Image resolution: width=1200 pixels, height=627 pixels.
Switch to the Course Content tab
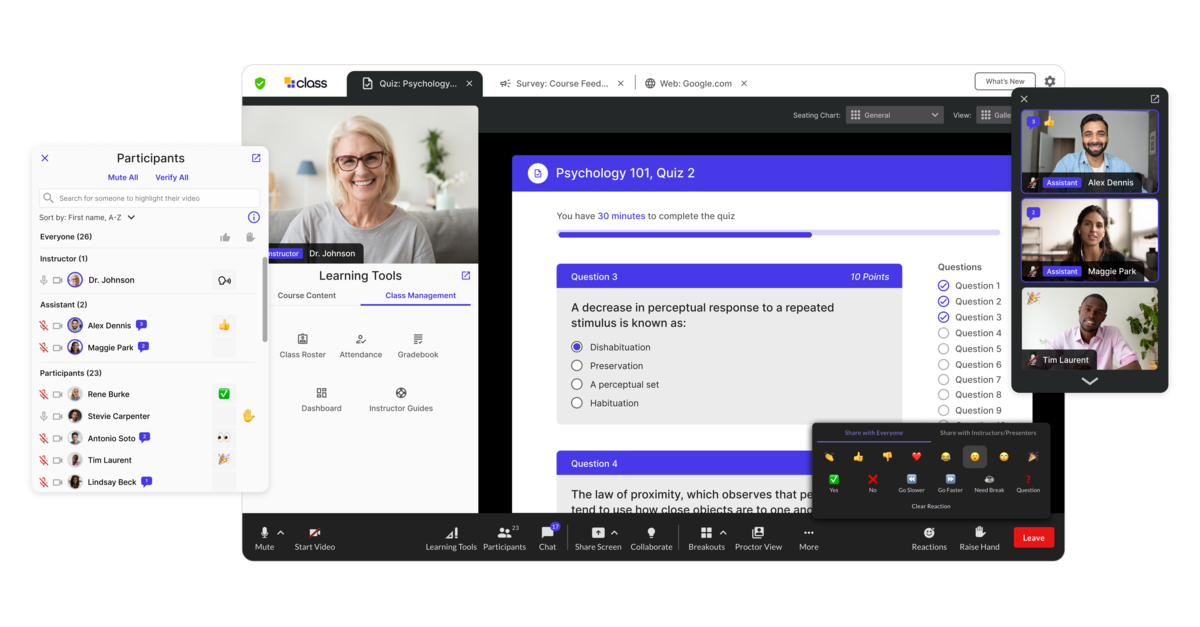click(307, 295)
